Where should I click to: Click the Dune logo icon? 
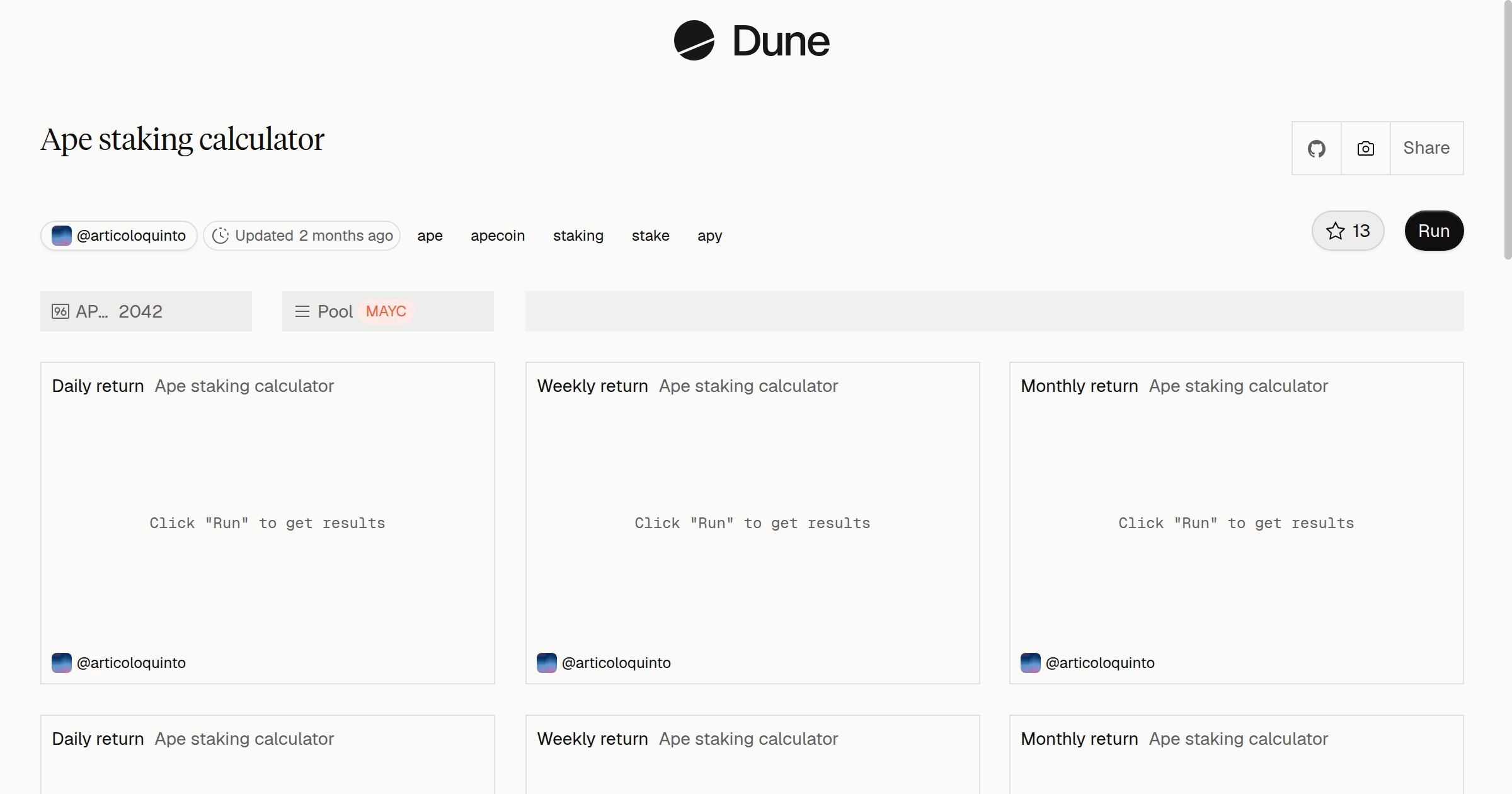pos(694,40)
